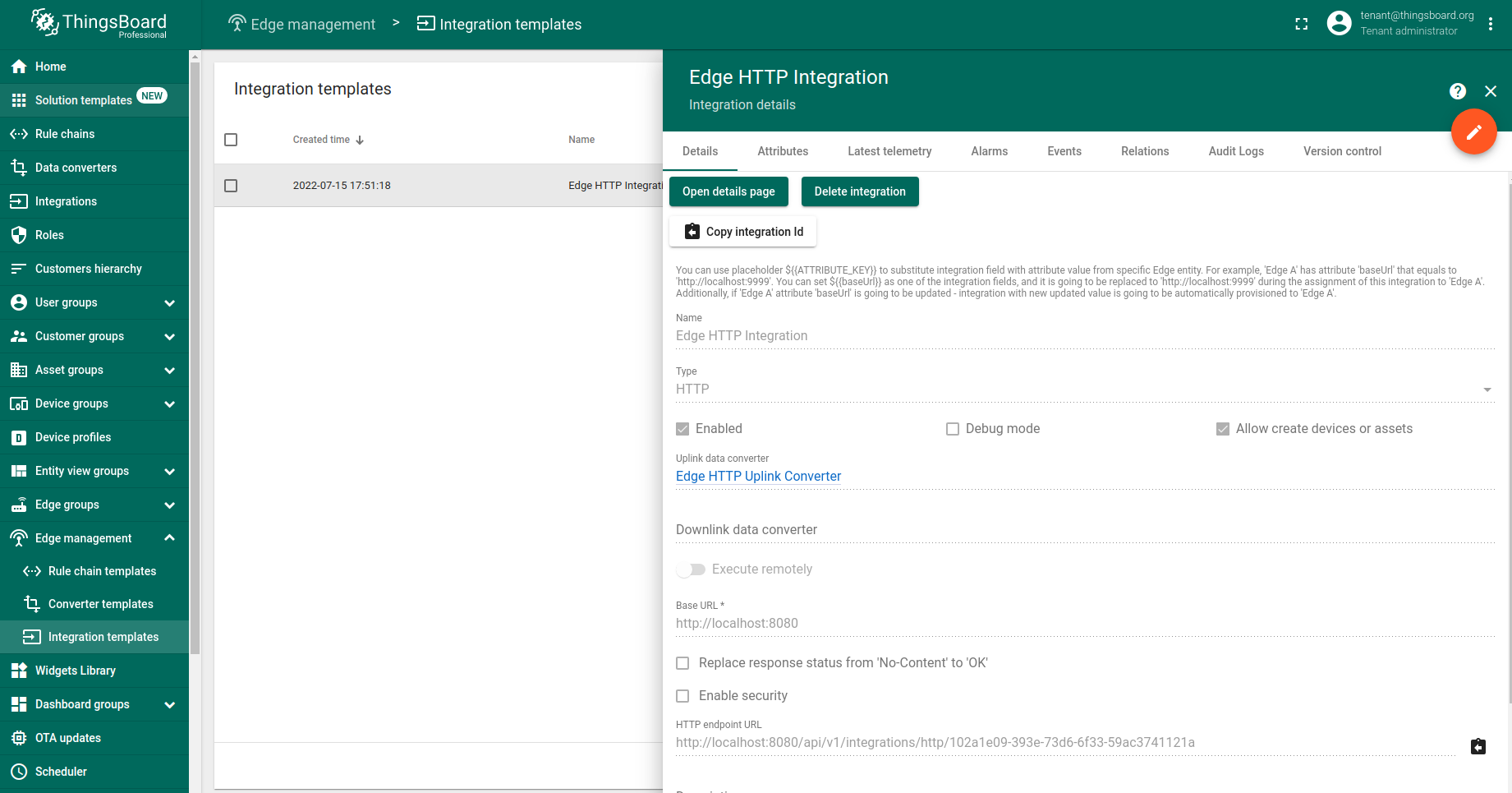Open the Edge HTTP Uplink Converter link
The width and height of the screenshot is (1512, 793).
pyautogui.click(x=758, y=477)
